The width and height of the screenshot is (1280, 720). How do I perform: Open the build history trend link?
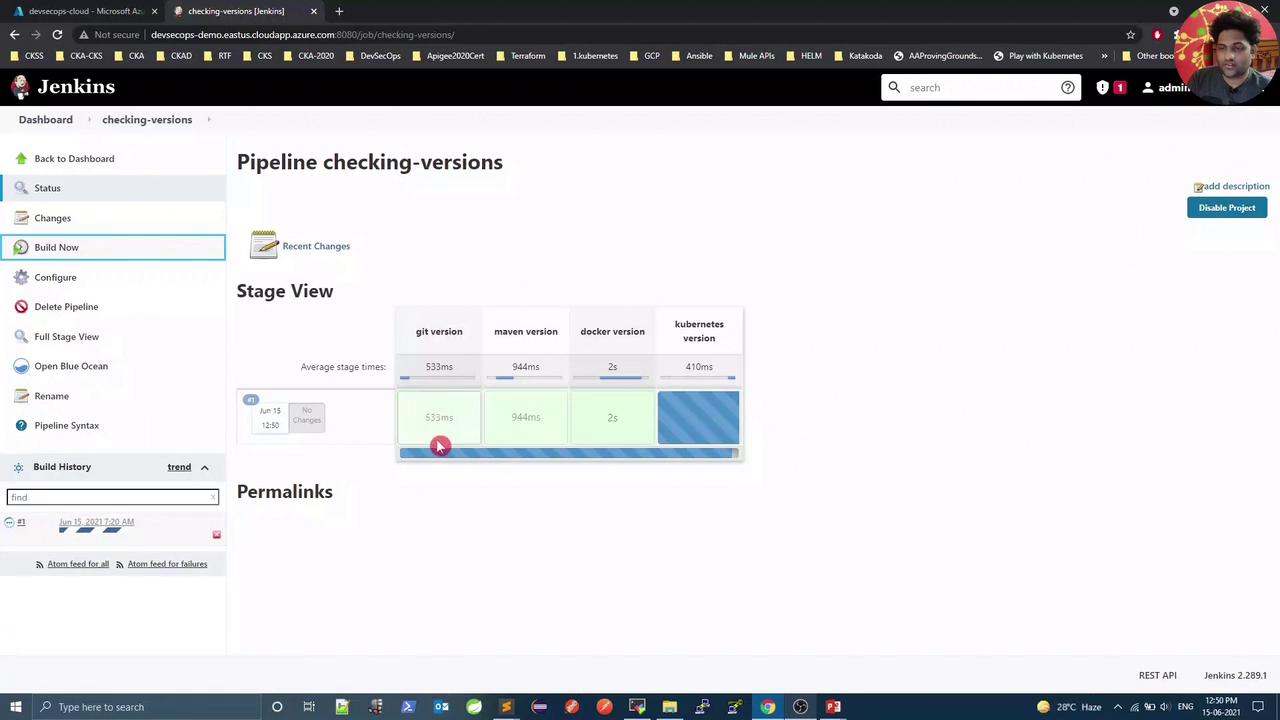point(179,467)
